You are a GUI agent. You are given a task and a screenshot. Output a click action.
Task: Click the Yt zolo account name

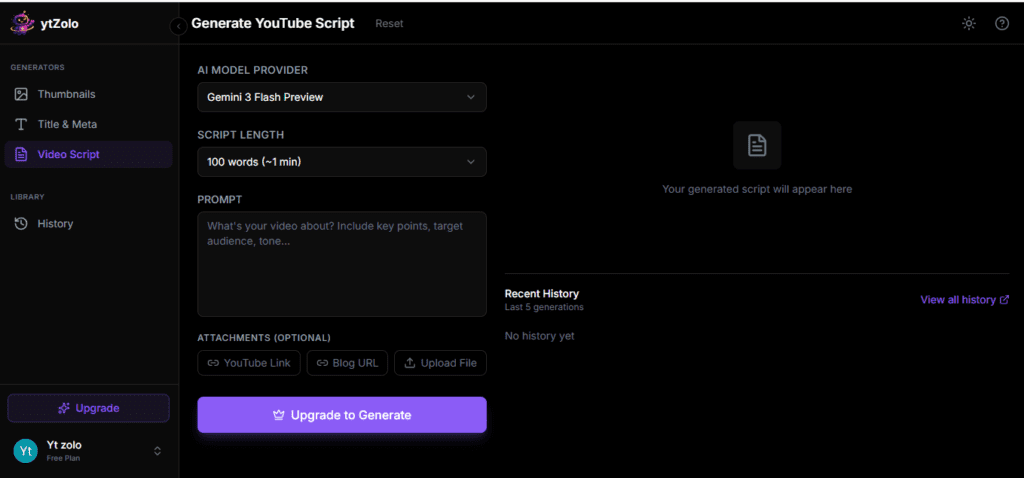(64, 445)
